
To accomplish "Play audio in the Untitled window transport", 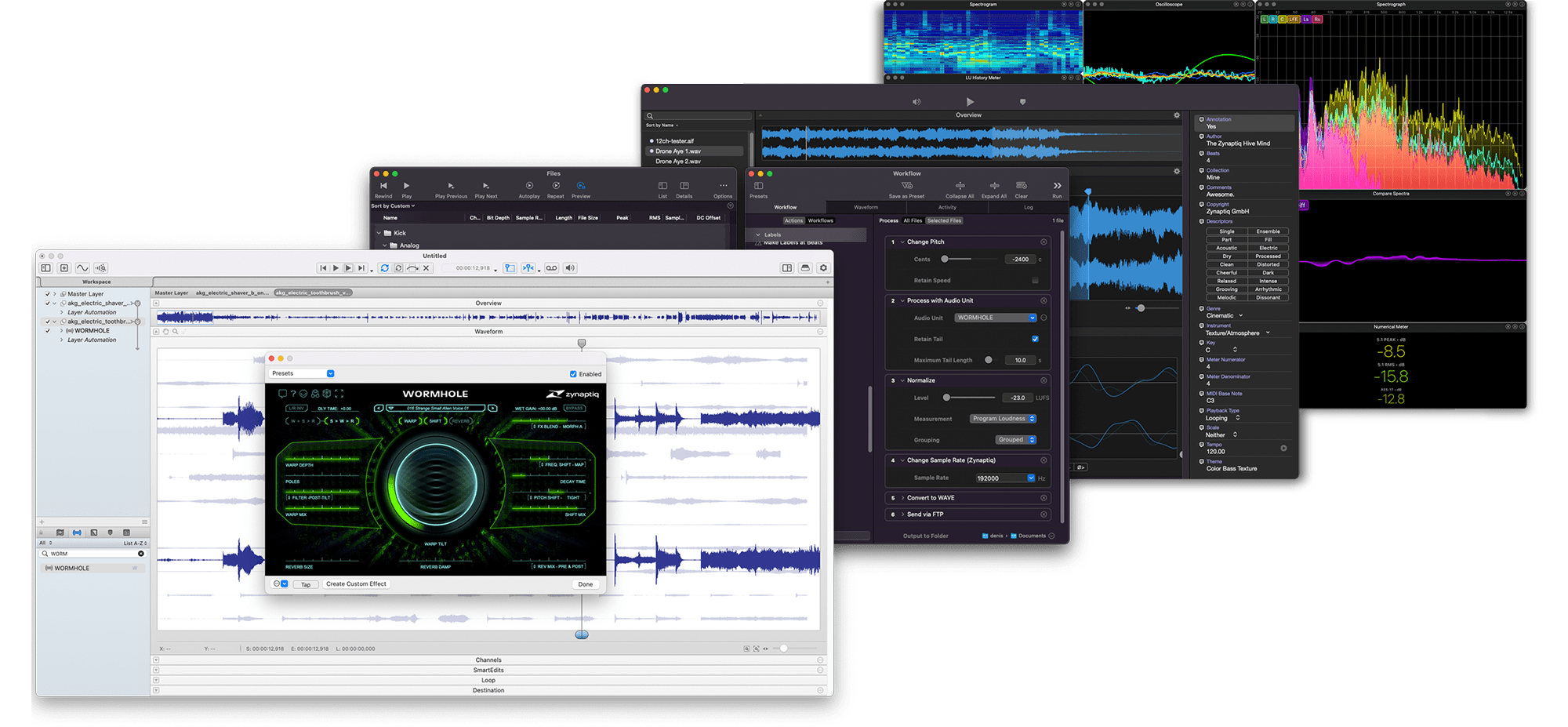I will point(336,268).
